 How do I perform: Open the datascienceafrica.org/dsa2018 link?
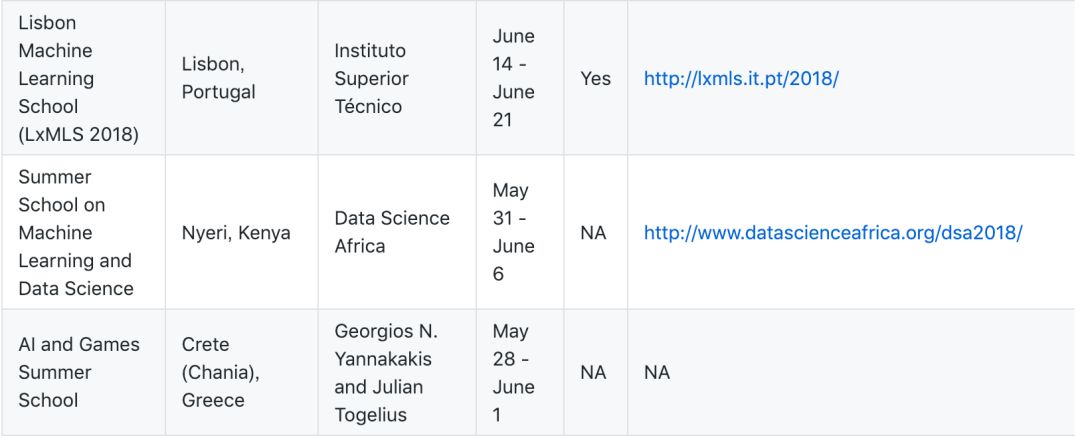[832, 232]
